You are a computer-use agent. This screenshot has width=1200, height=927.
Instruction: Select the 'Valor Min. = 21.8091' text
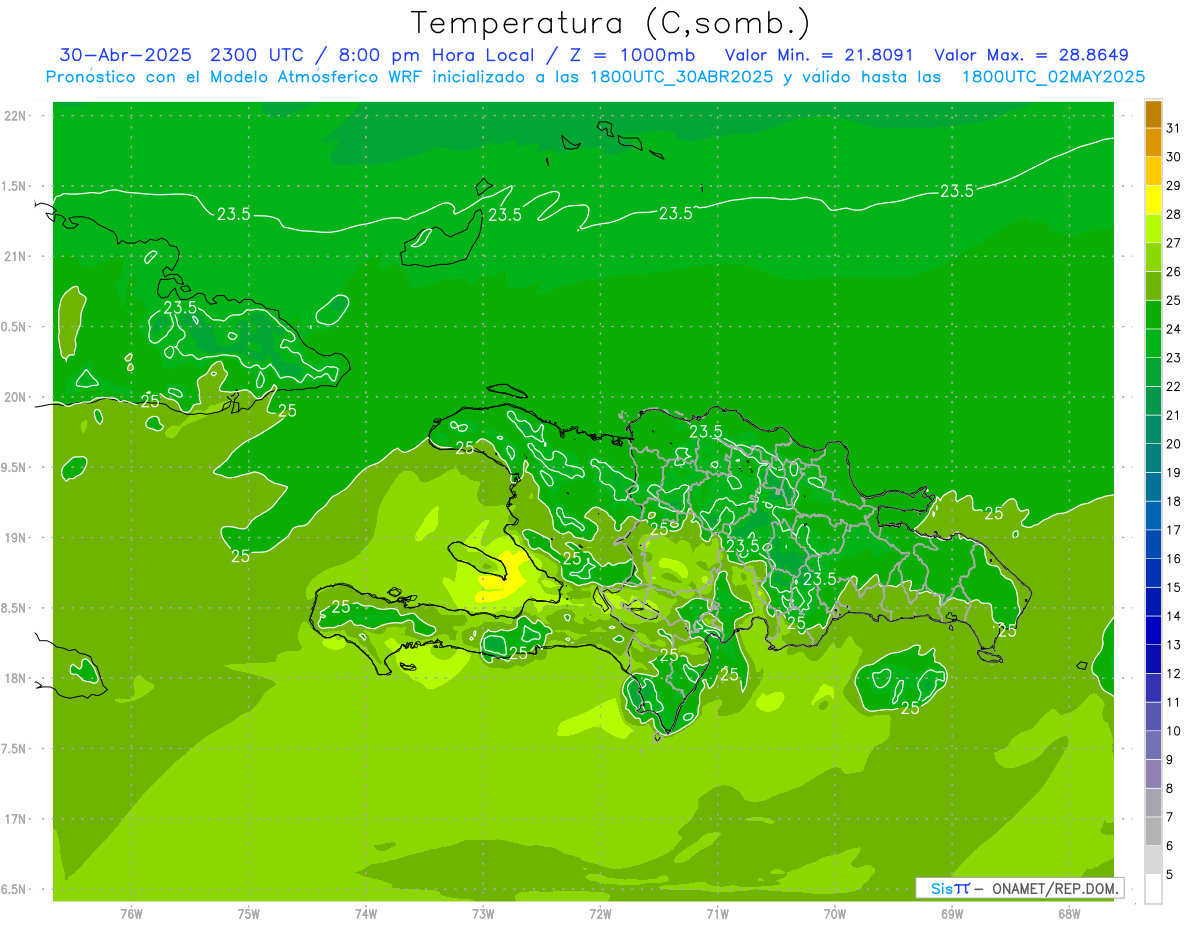coord(821,55)
